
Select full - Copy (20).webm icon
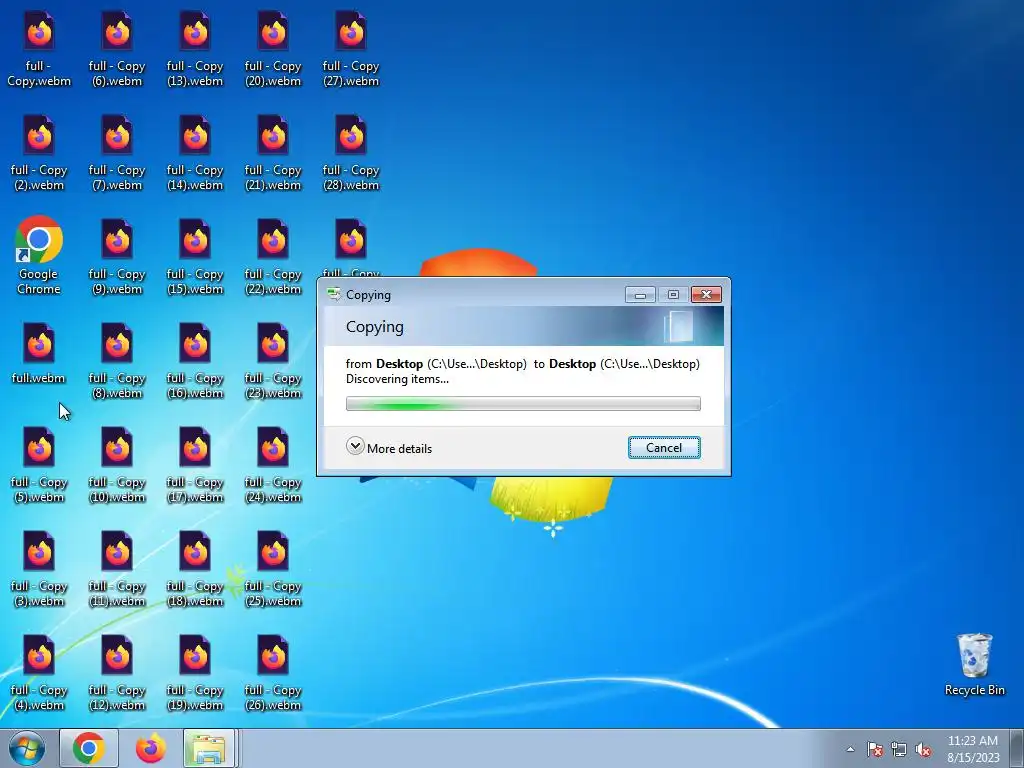[273, 50]
